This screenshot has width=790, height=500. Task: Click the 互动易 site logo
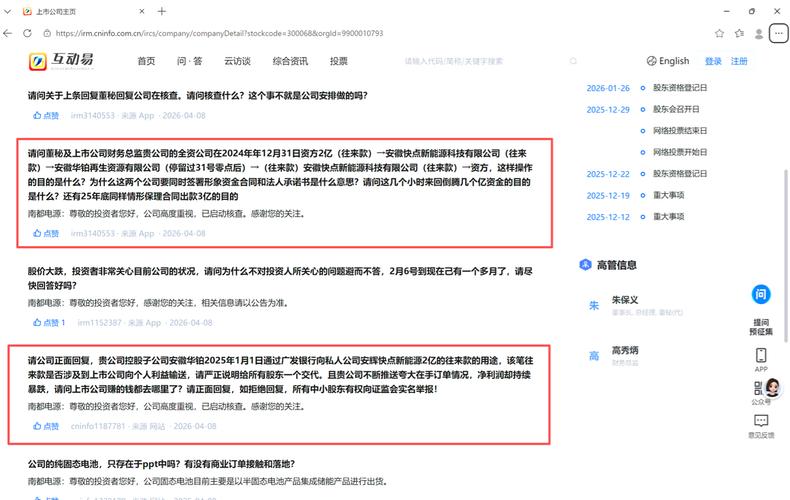[x=61, y=61]
